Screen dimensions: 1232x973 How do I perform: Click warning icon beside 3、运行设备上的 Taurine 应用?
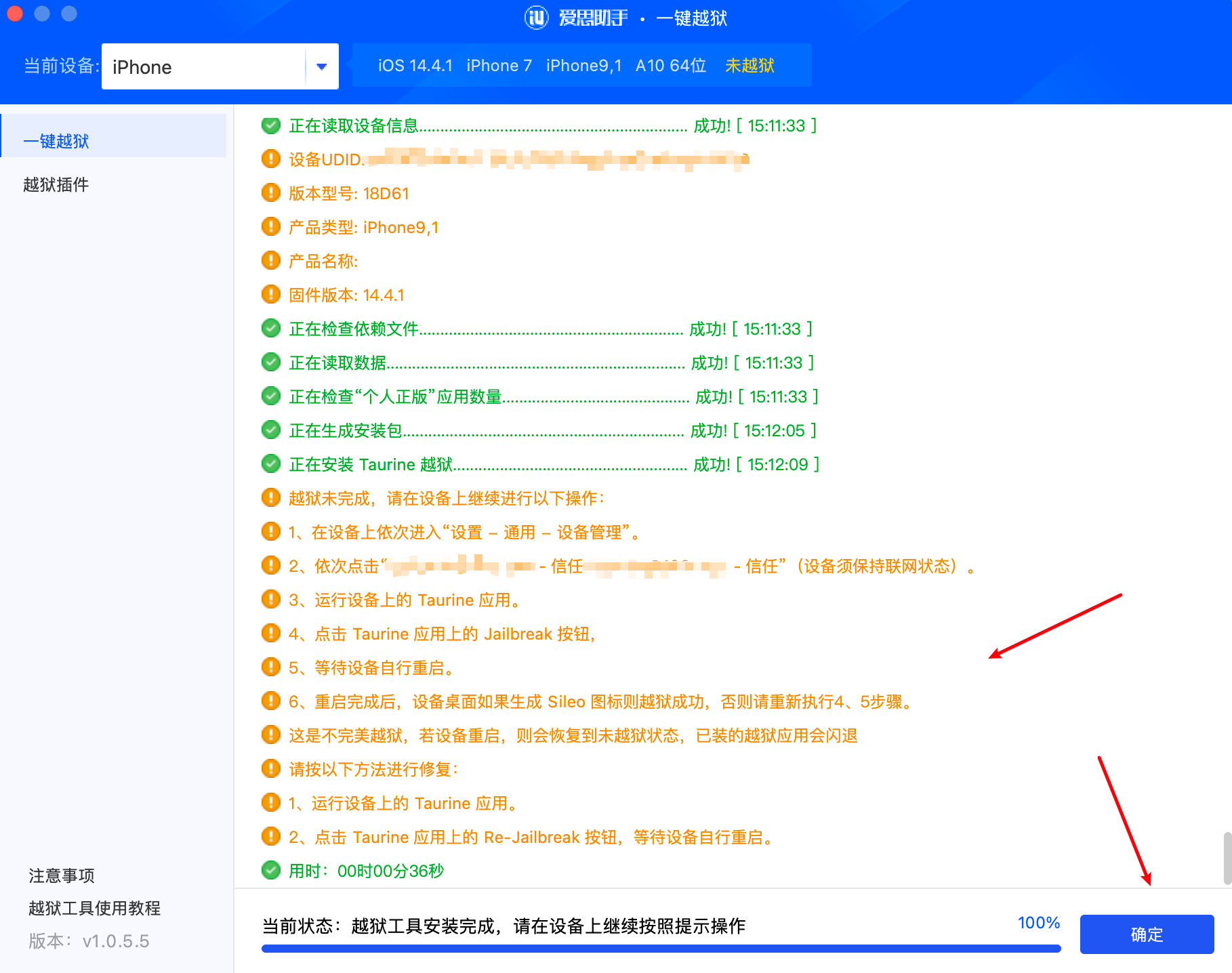tap(271, 600)
